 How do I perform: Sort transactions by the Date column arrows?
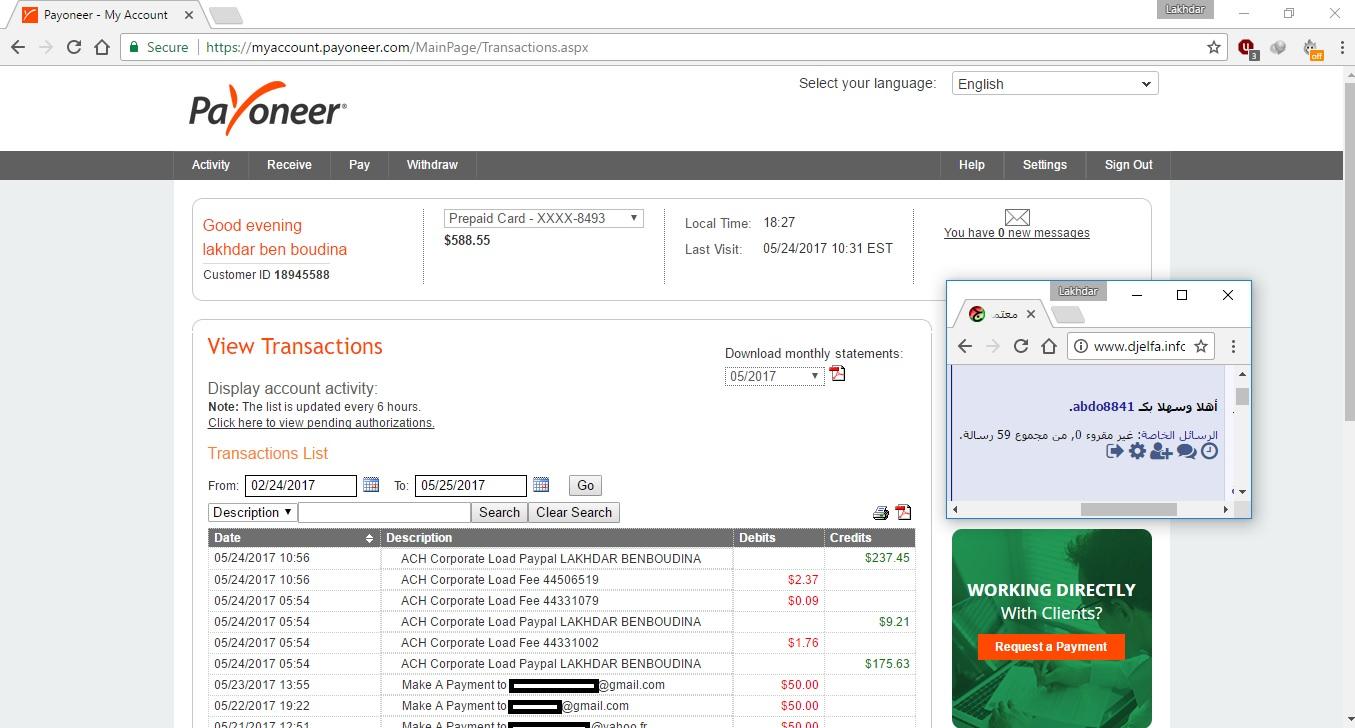369,538
